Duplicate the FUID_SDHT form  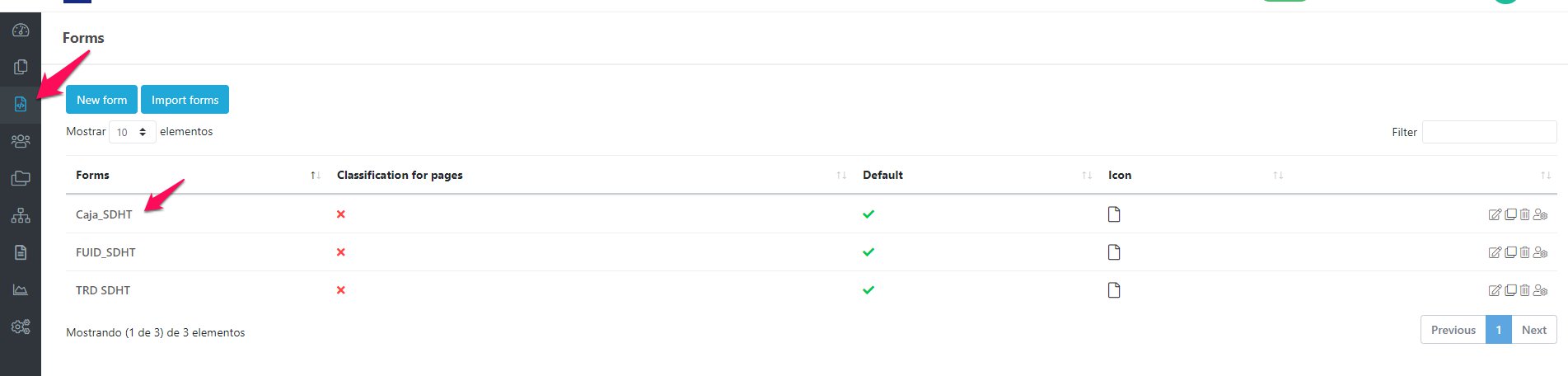(x=1510, y=252)
